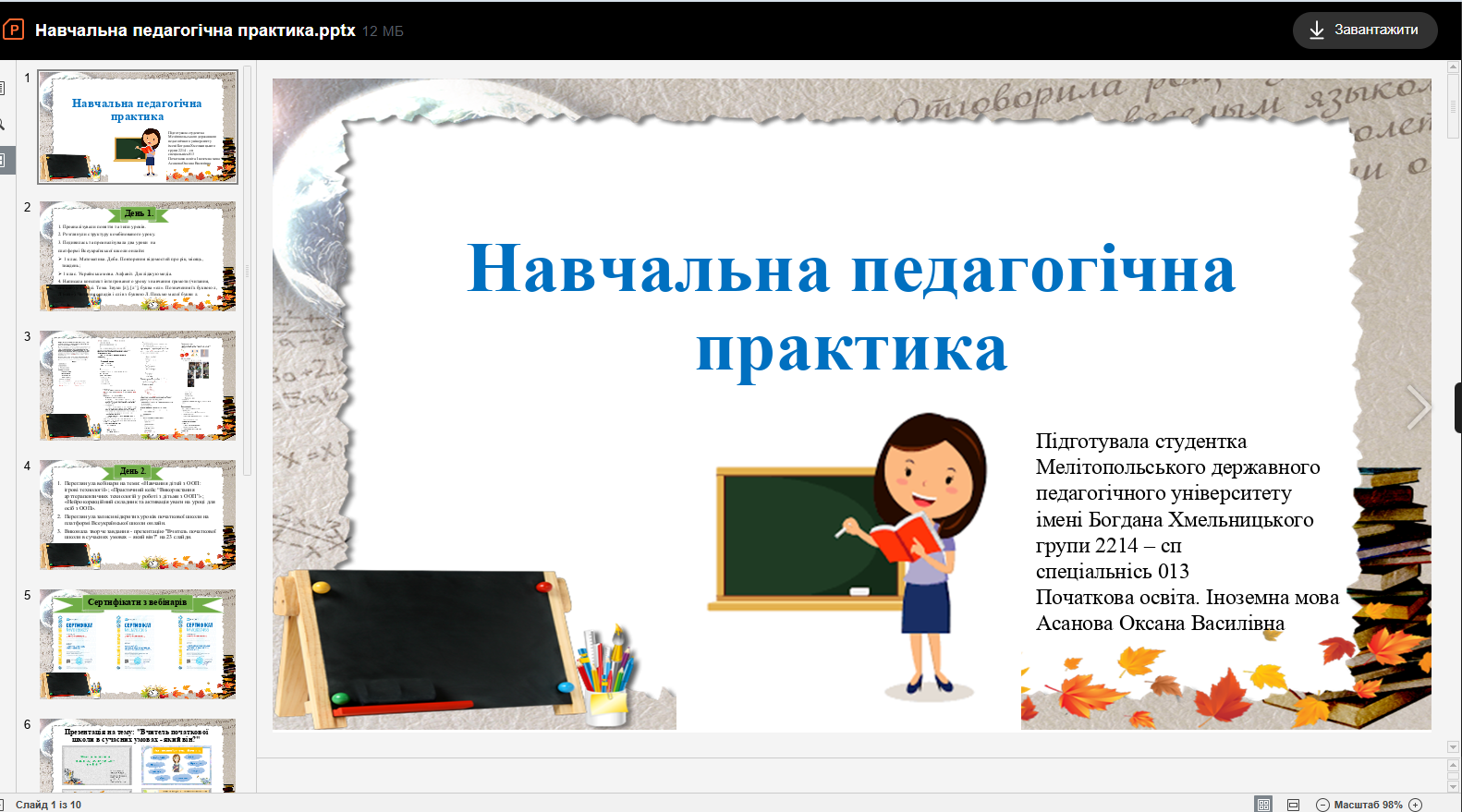The width and height of the screenshot is (1462, 812).
Task: Click the next page arrow at bottom right
Action: (1453, 786)
